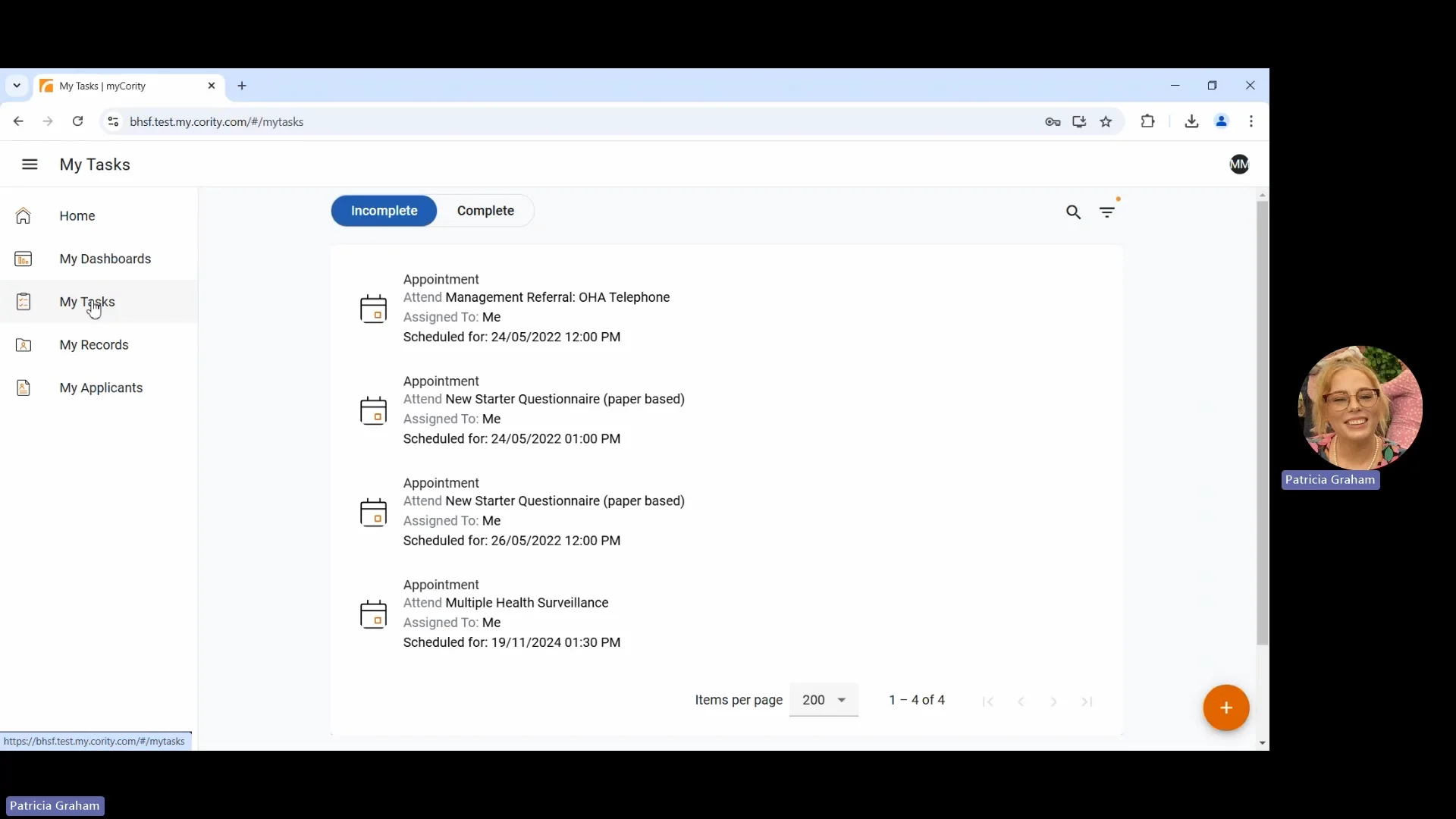Select the My Tasks browser tab
Image resolution: width=1456 pixels, height=819 pixels.
pos(114,86)
